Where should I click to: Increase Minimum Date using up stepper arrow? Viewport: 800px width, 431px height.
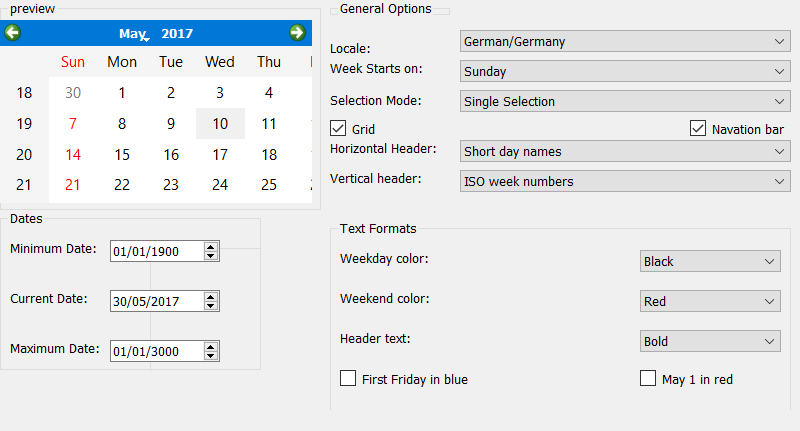(x=210, y=247)
